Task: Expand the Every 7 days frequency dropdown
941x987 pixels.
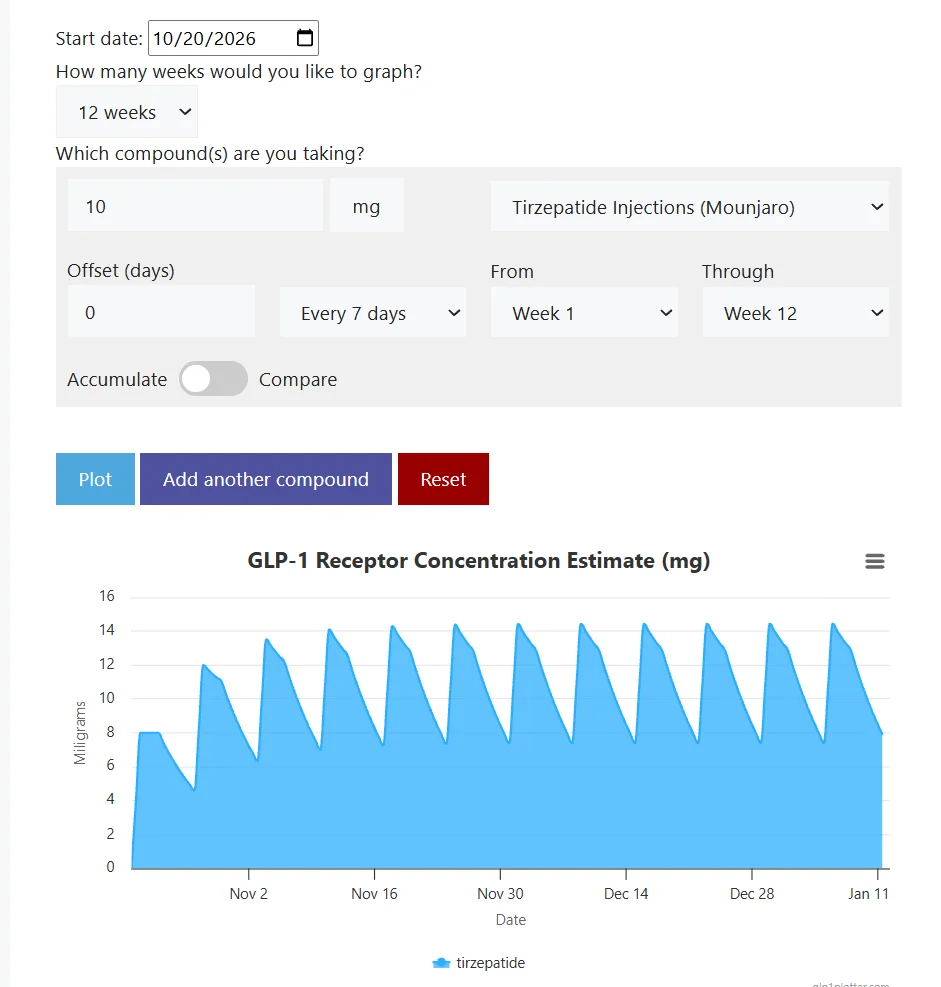Action: [373, 313]
